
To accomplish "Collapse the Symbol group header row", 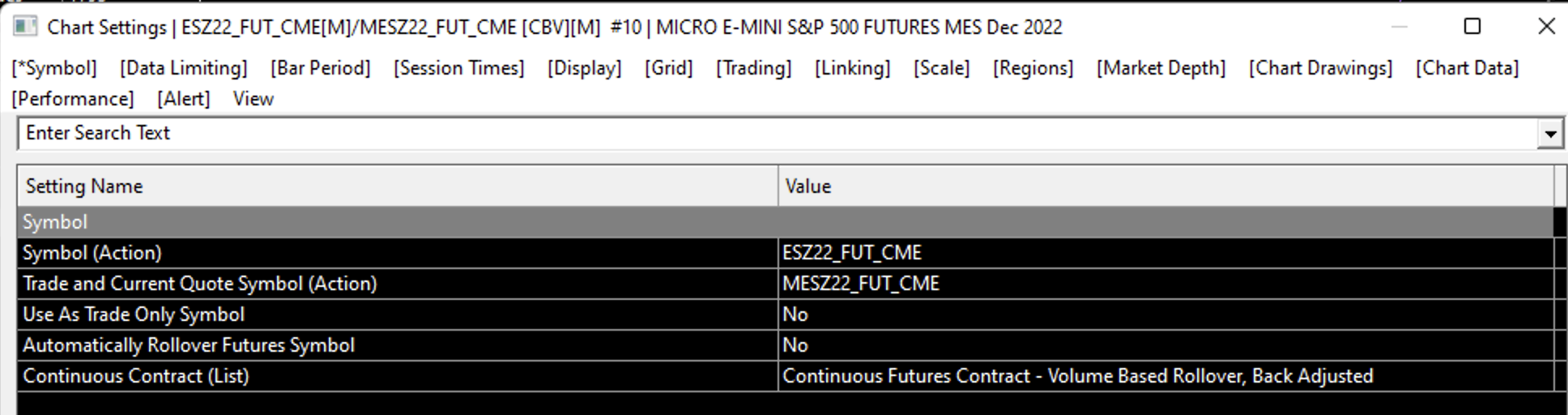I will tap(55, 222).
